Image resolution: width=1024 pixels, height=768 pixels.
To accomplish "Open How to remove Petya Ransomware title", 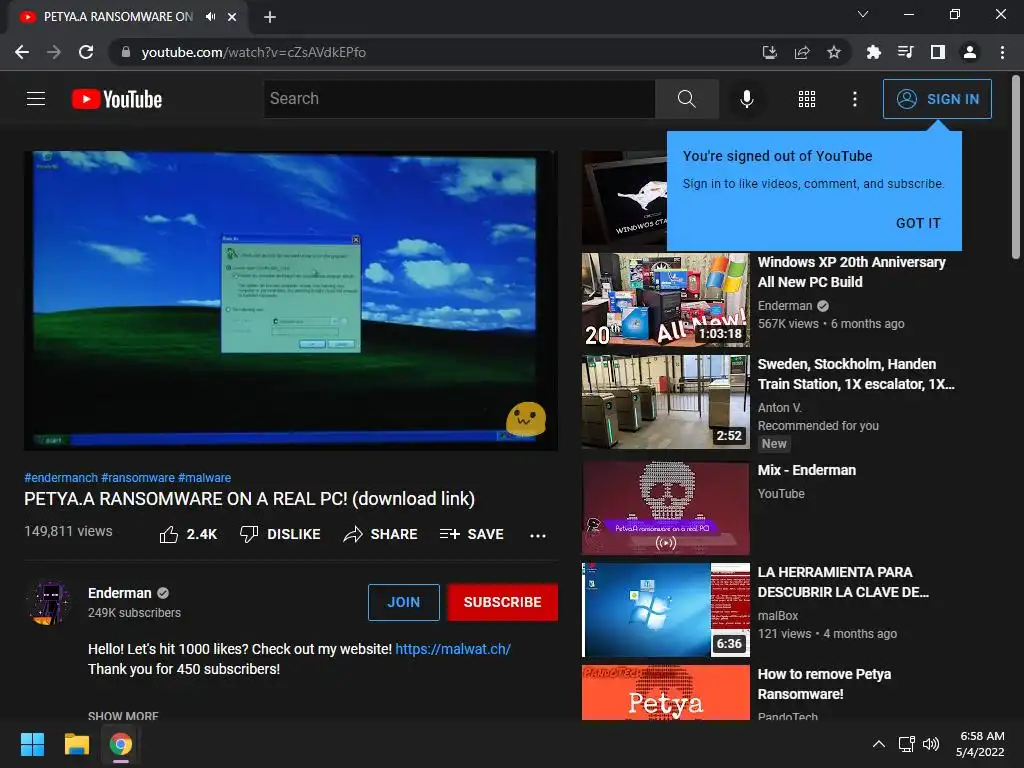I will (824, 684).
